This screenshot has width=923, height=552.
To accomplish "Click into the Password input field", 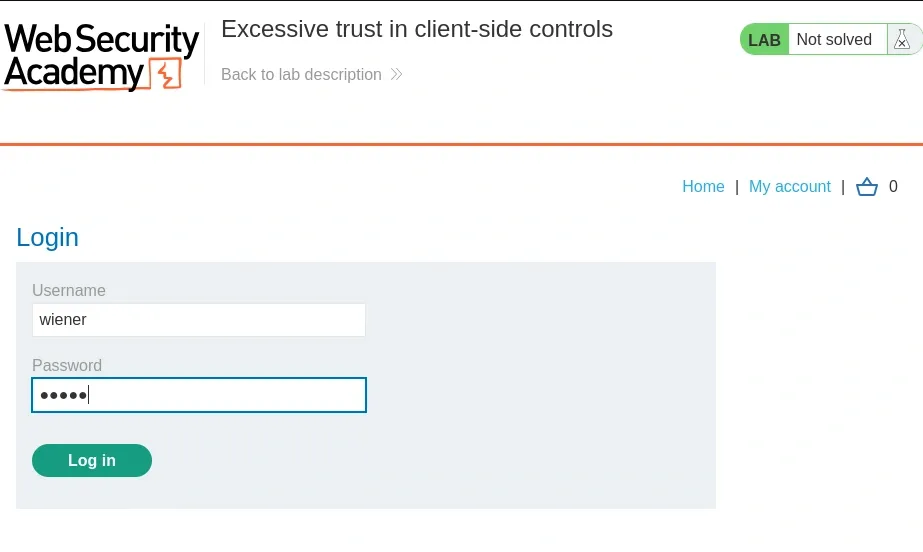I will 198,395.
